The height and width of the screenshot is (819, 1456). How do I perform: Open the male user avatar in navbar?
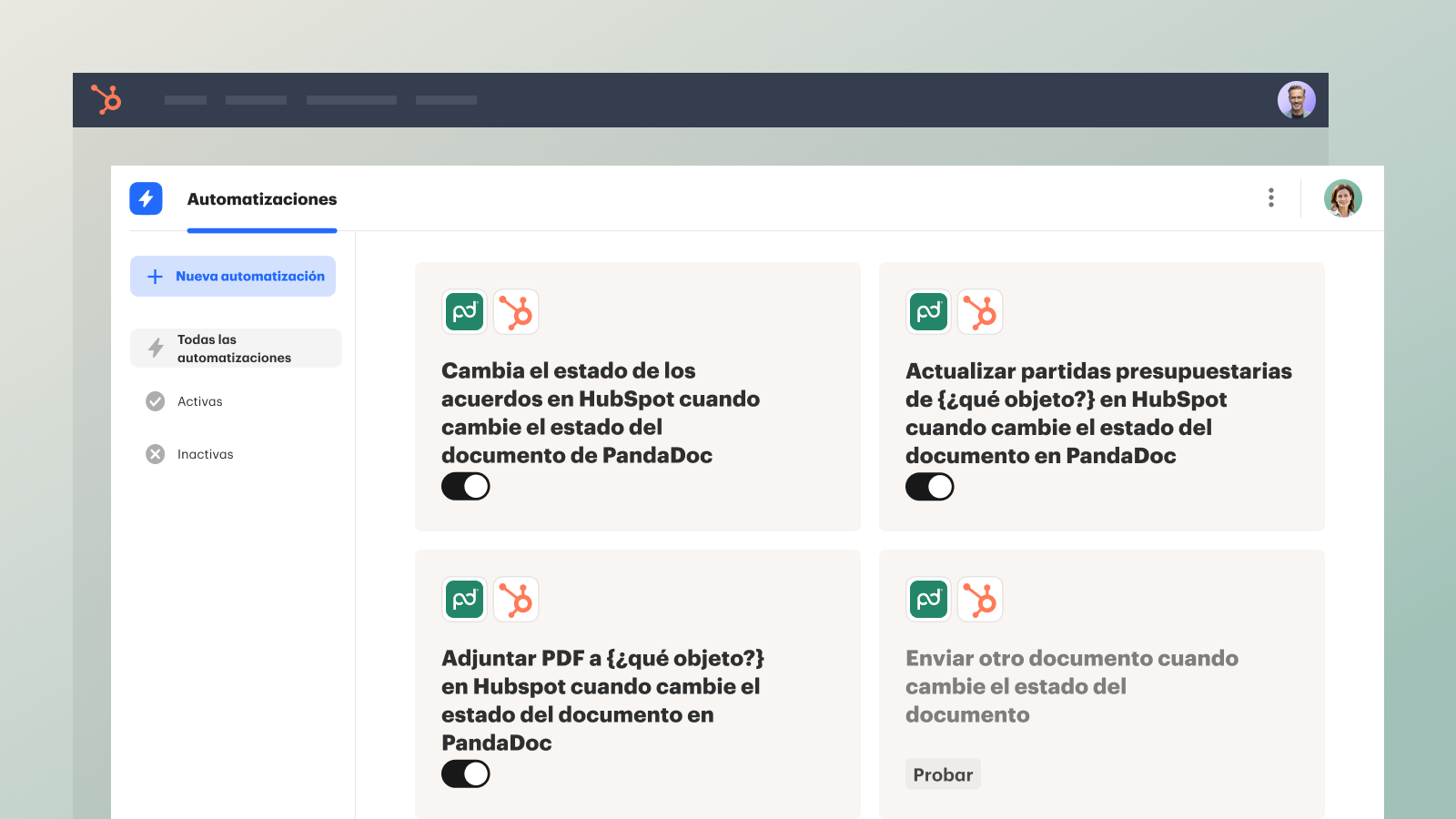1296,100
